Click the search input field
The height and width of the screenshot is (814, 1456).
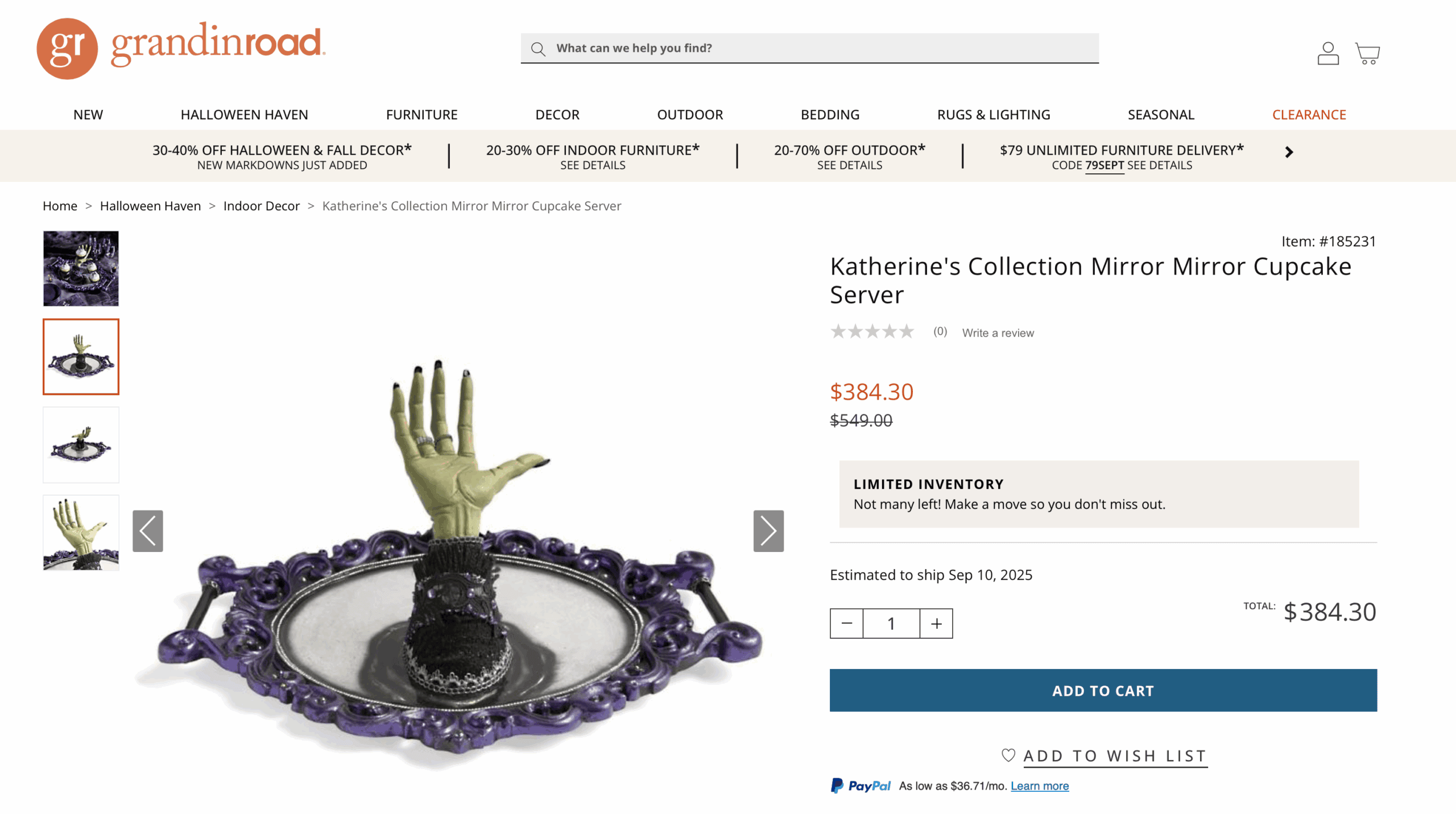[x=819, y=48]
